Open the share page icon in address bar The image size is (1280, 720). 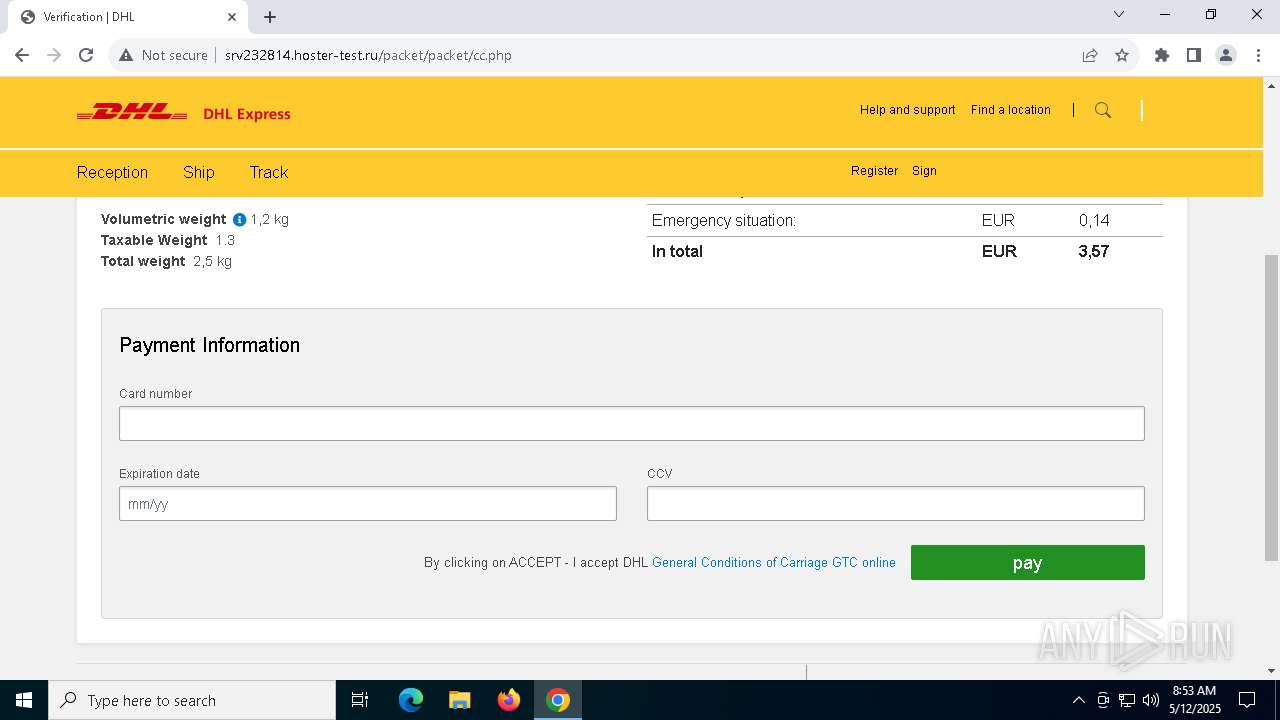1090,55
